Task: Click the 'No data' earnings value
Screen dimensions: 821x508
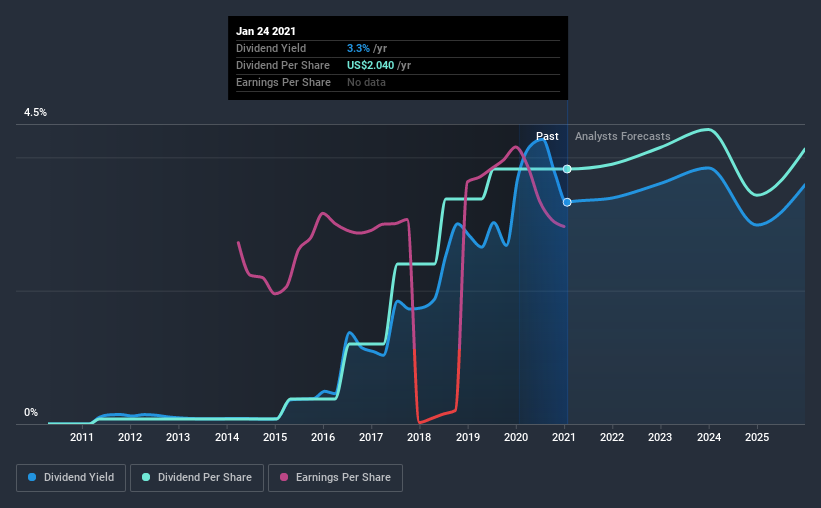Action: [366, 82]
